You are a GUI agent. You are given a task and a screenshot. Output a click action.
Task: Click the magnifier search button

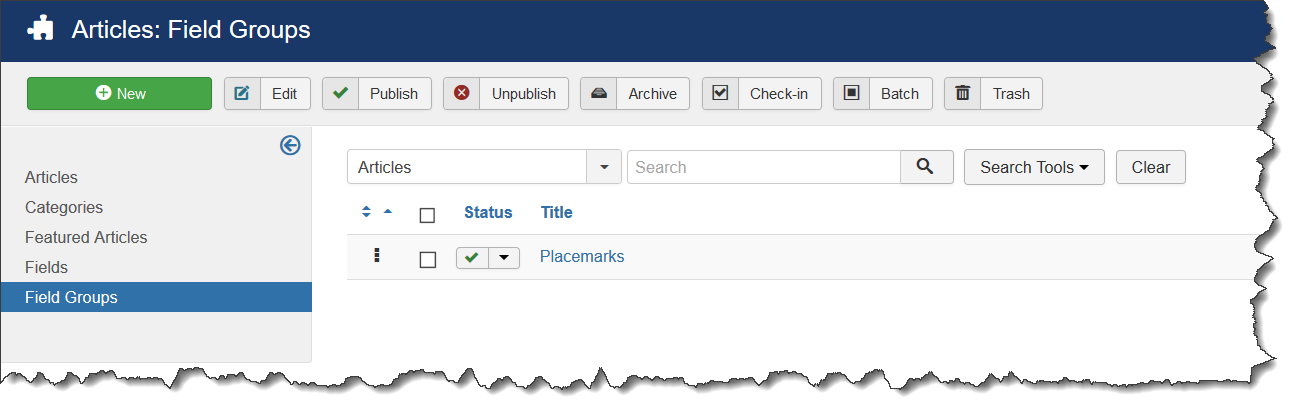pos(926,167)
